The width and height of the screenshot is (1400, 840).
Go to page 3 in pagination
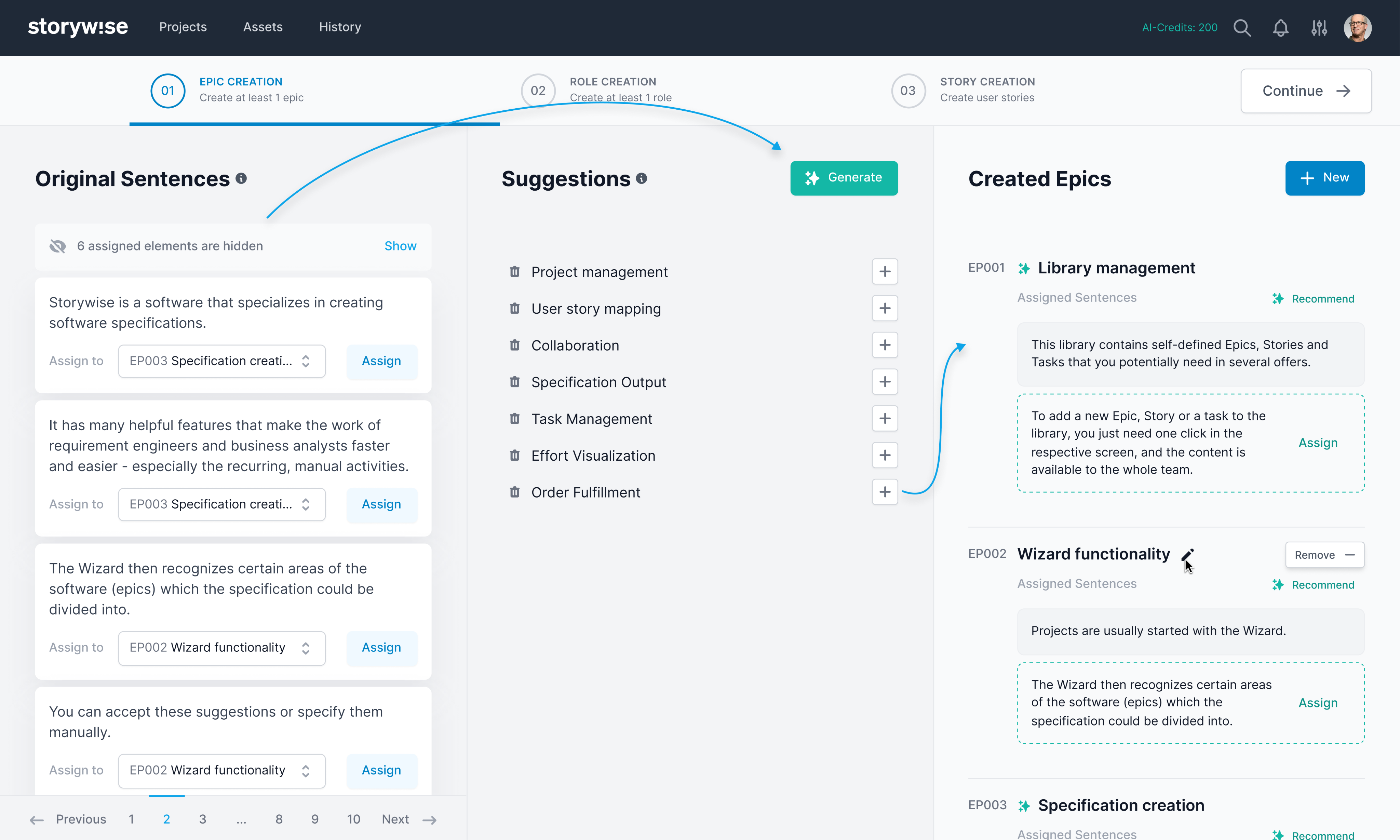203,819
